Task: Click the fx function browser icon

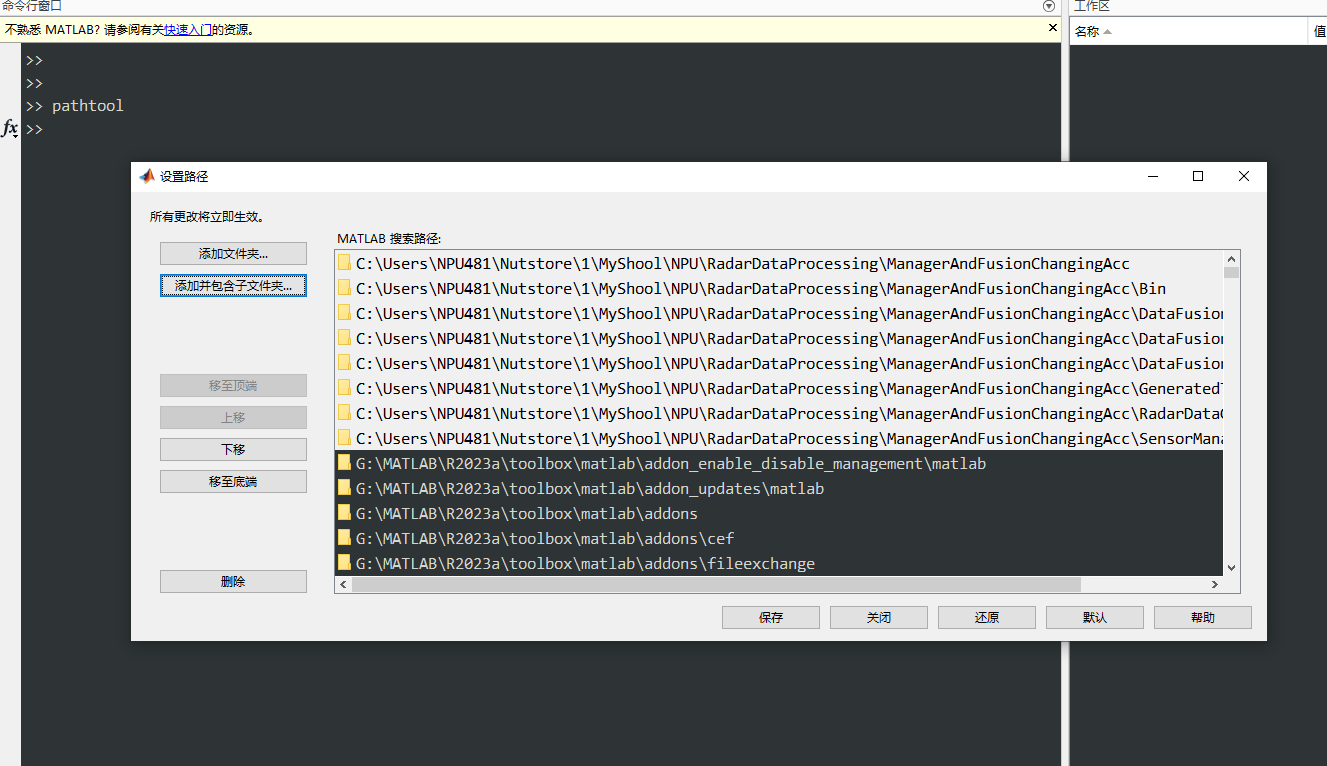Action: point(10,129)
